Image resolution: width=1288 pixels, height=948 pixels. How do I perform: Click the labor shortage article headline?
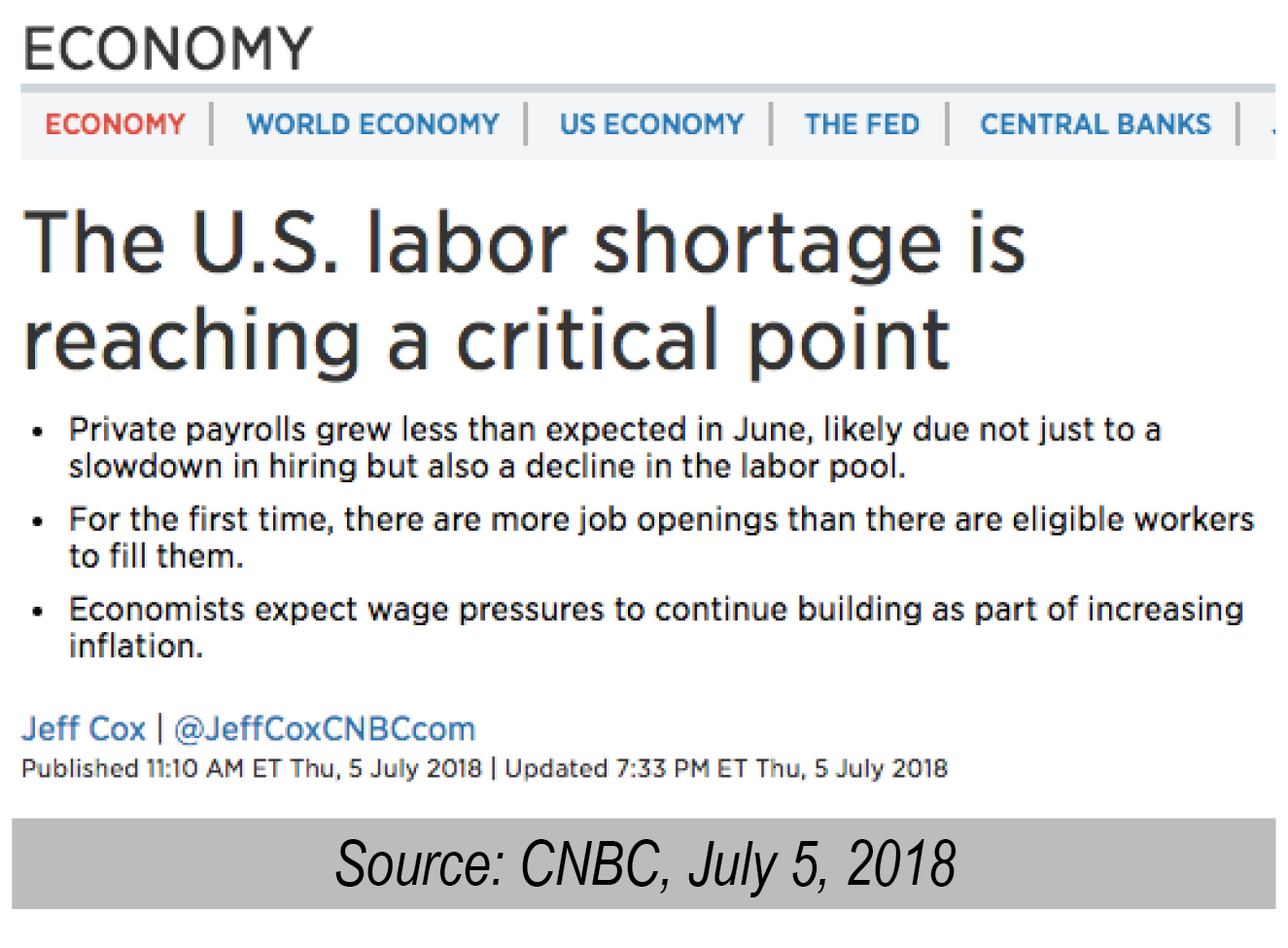525,291
